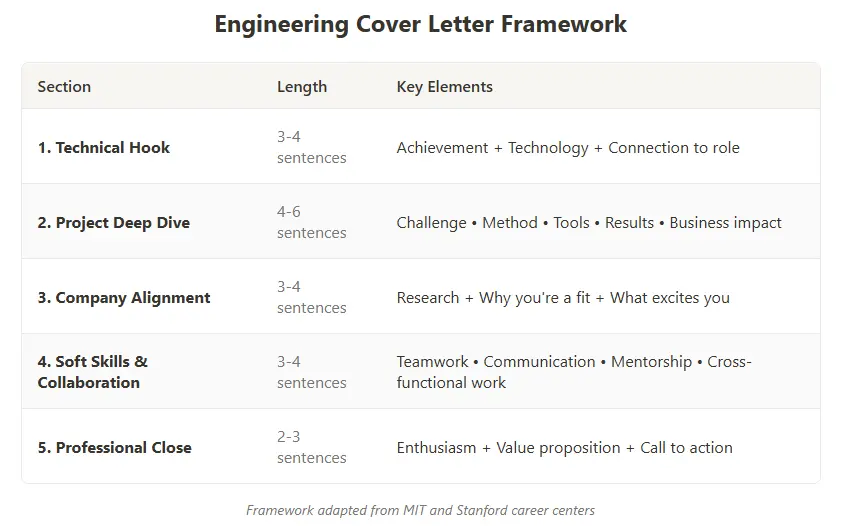
Task: Click the MIT and Stanford framework caption
Action: click(421, 510)
